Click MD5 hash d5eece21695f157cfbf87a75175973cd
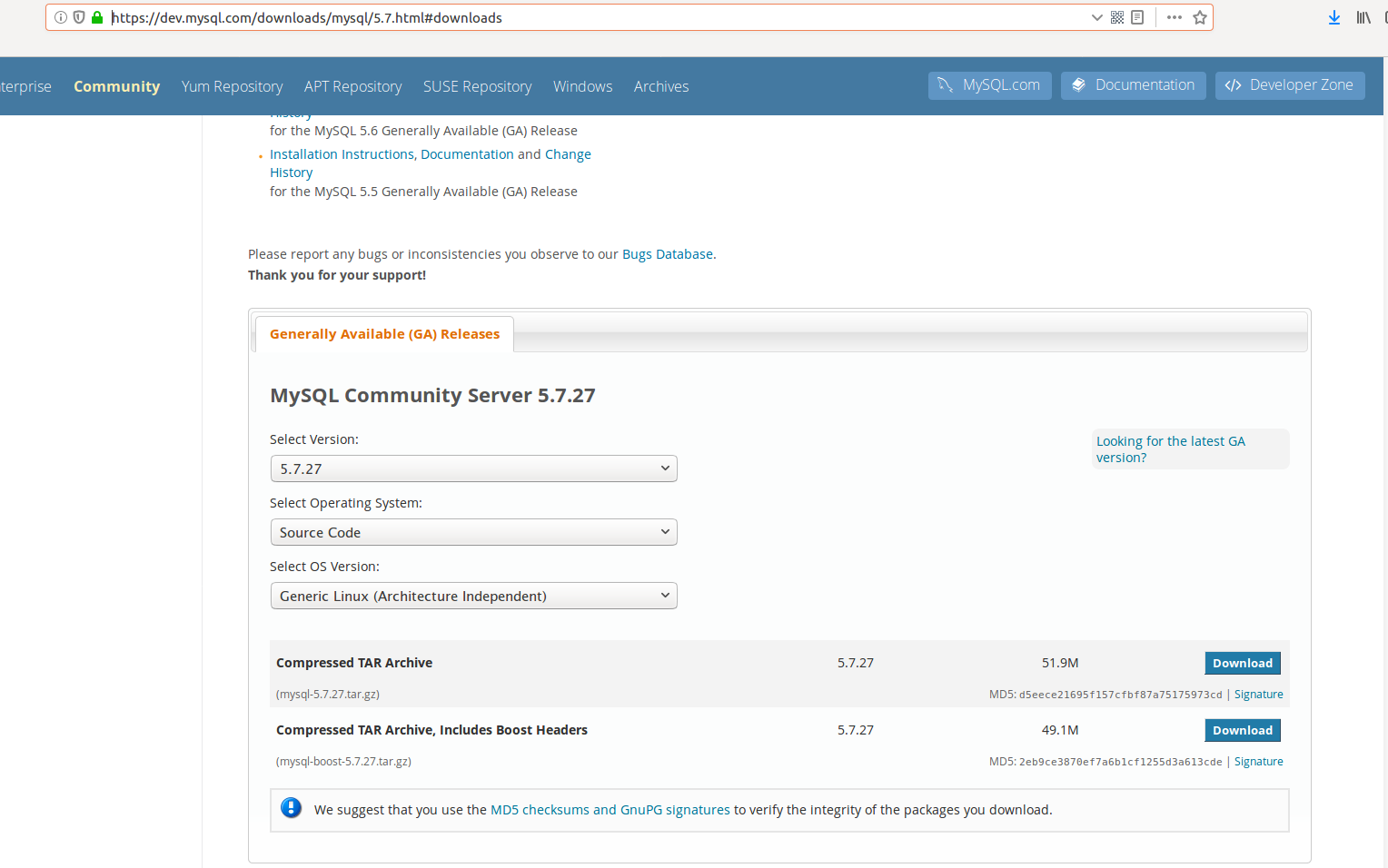The height and width of the screenshot is (868, 1388). pos(1120,695)
